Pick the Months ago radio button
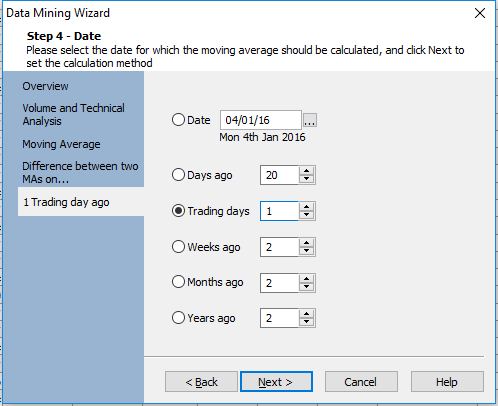This screenshot has height=406, width=498. pos(178,282)
